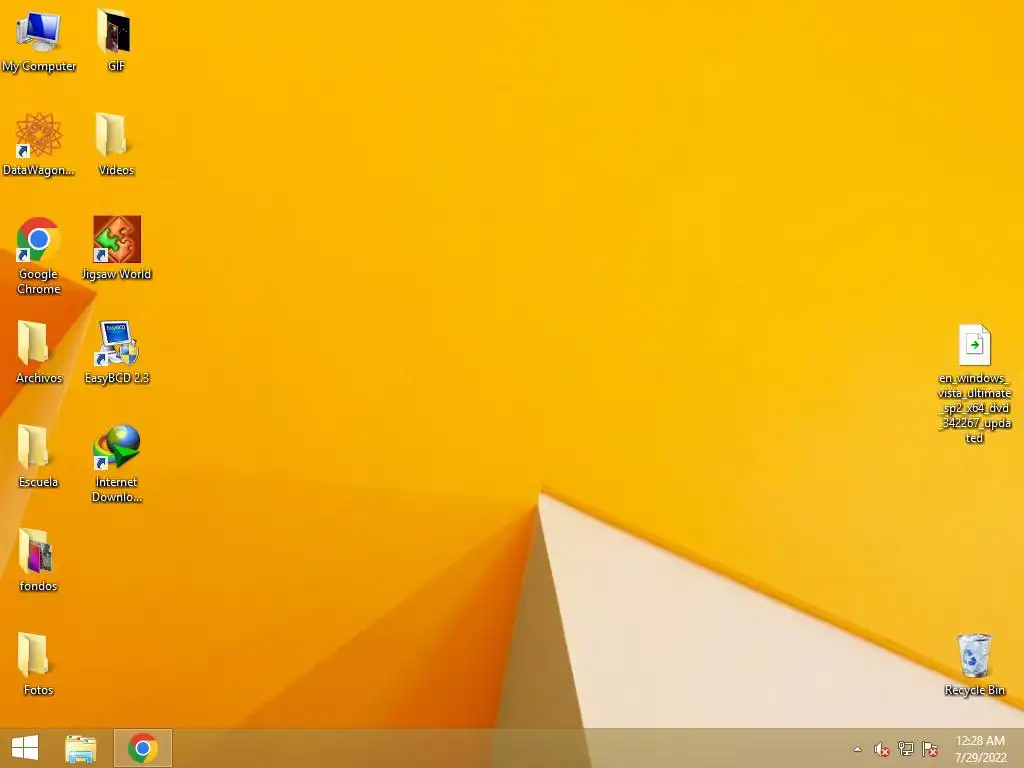Click the 'Jigsaw World' label text

click(117, 274)
